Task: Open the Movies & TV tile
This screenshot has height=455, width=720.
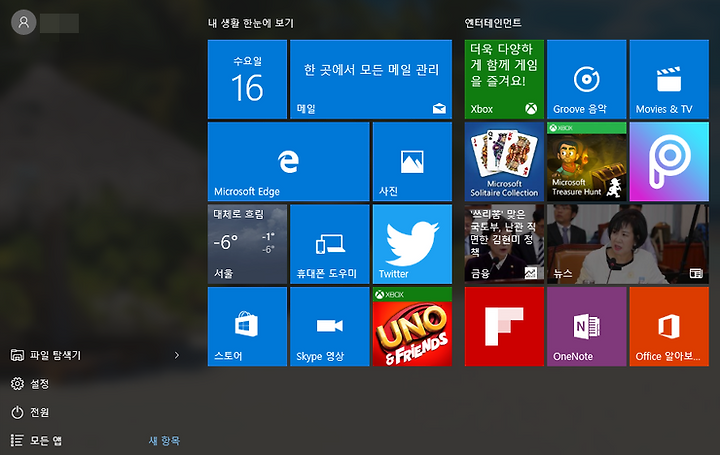Action: pyautogui.click(x=669, y=79)
